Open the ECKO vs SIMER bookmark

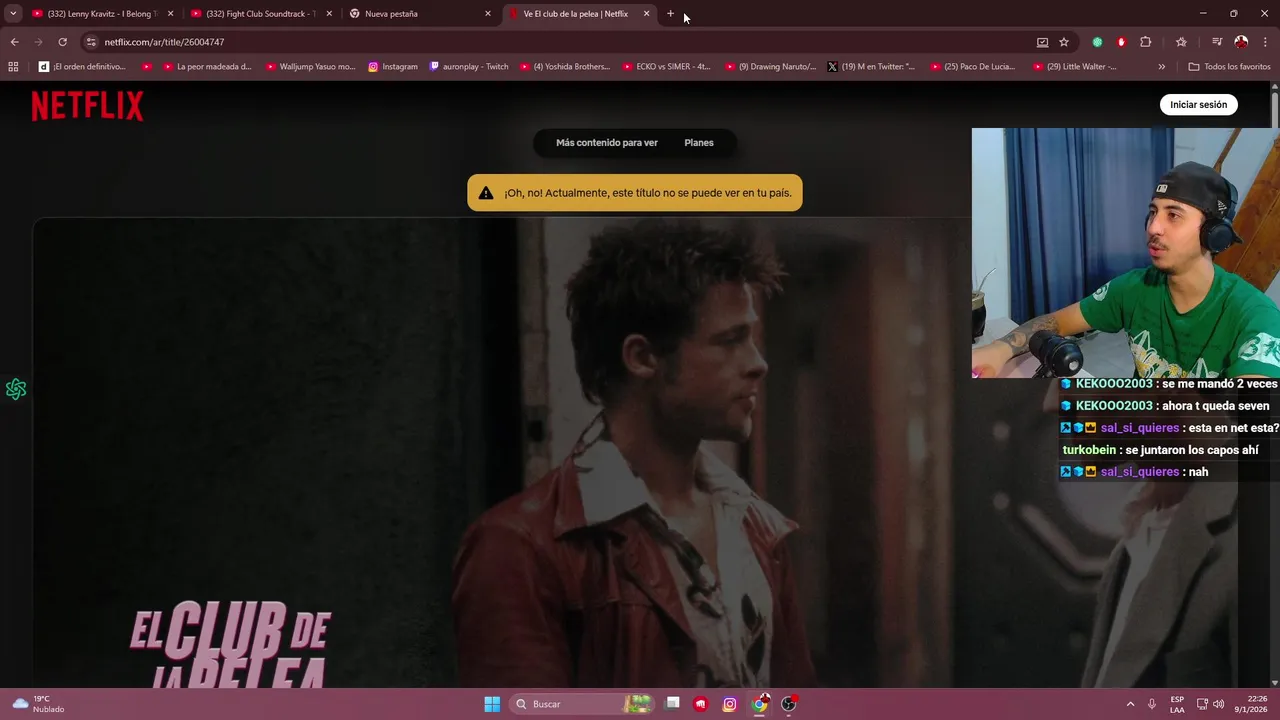pos(667,67)
